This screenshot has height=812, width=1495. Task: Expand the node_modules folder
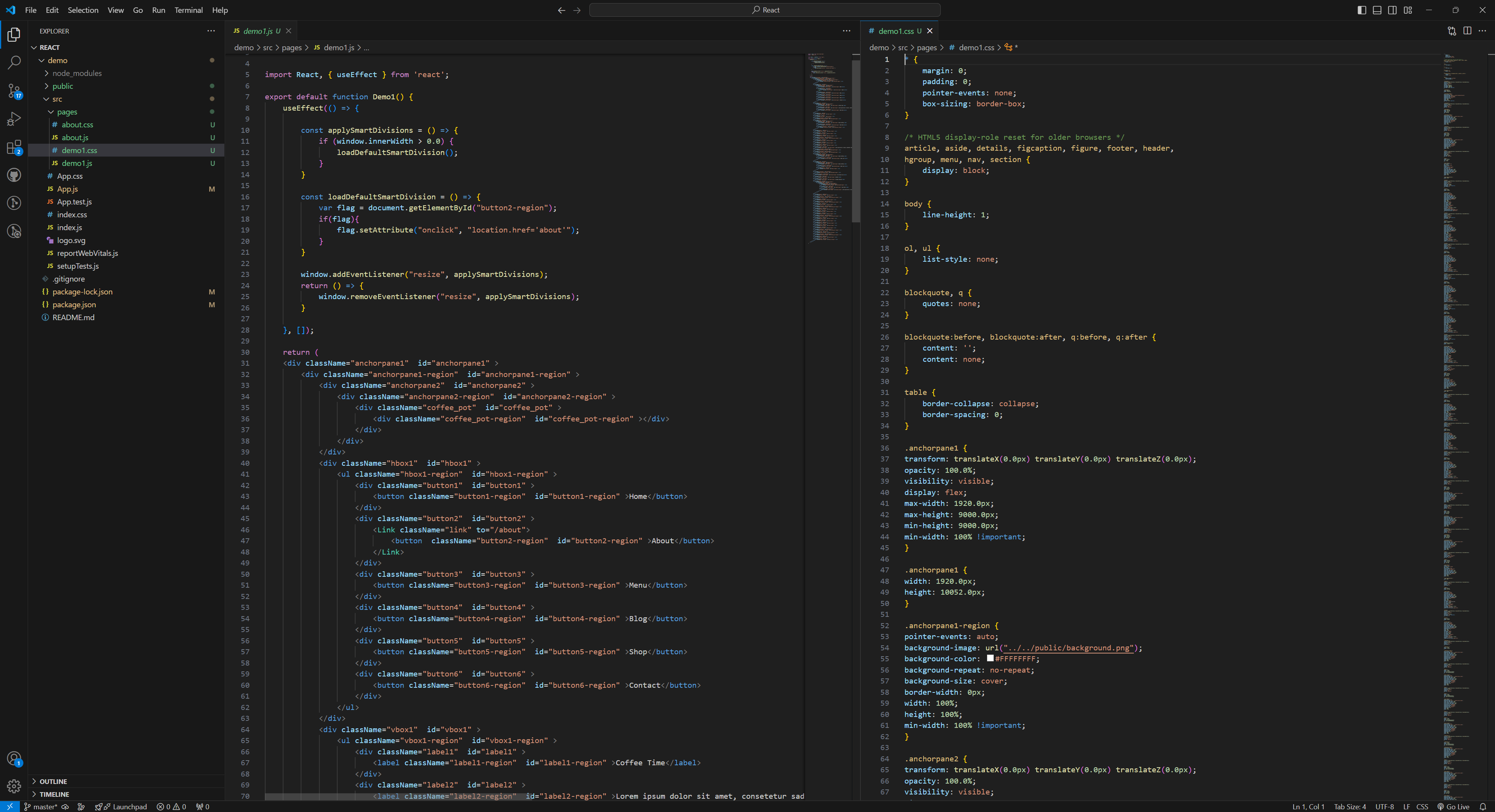[x=77, y=73]
